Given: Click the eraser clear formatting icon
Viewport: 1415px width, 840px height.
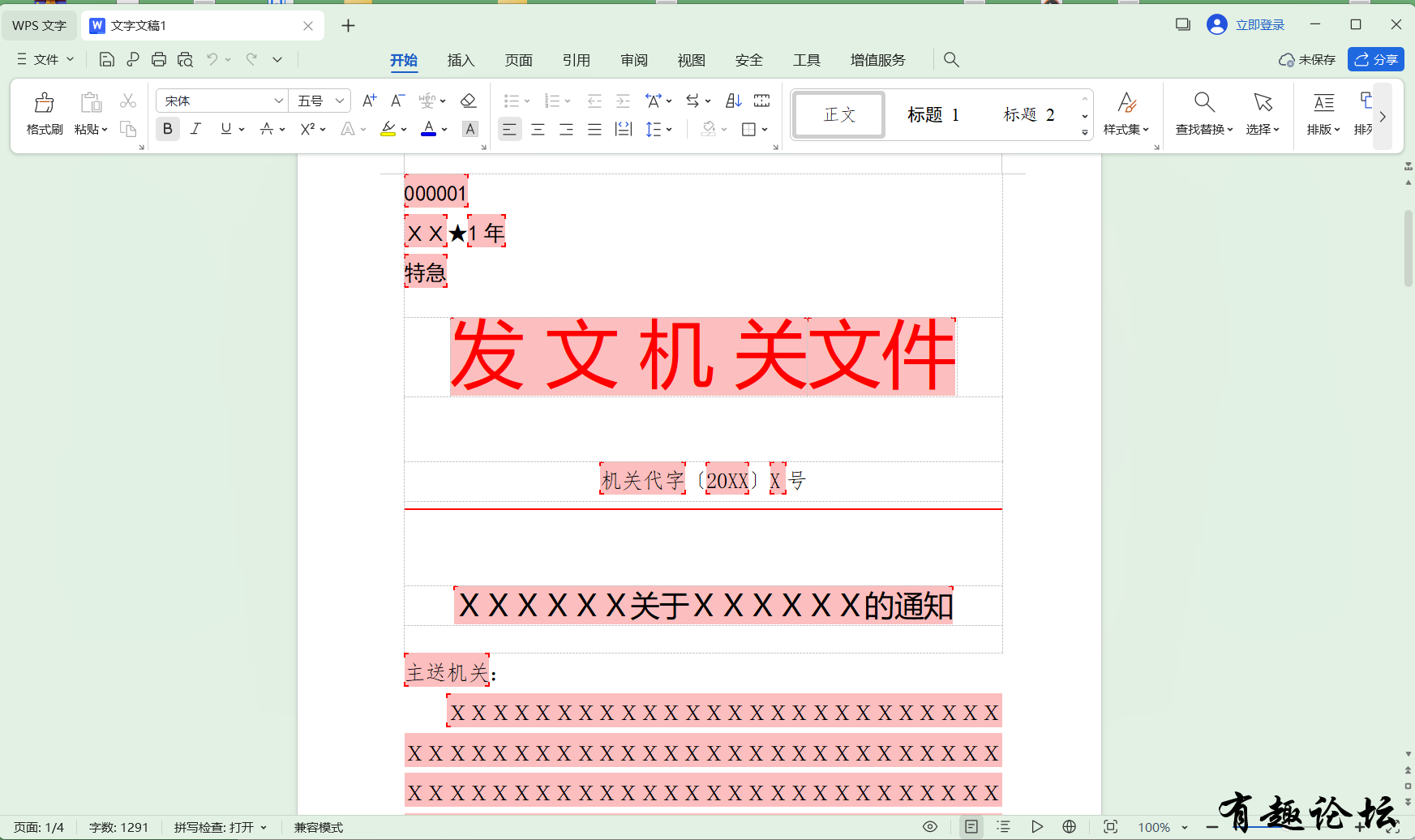Looking at the screenshot, I should pyautogui.click(x=468, y=101).
